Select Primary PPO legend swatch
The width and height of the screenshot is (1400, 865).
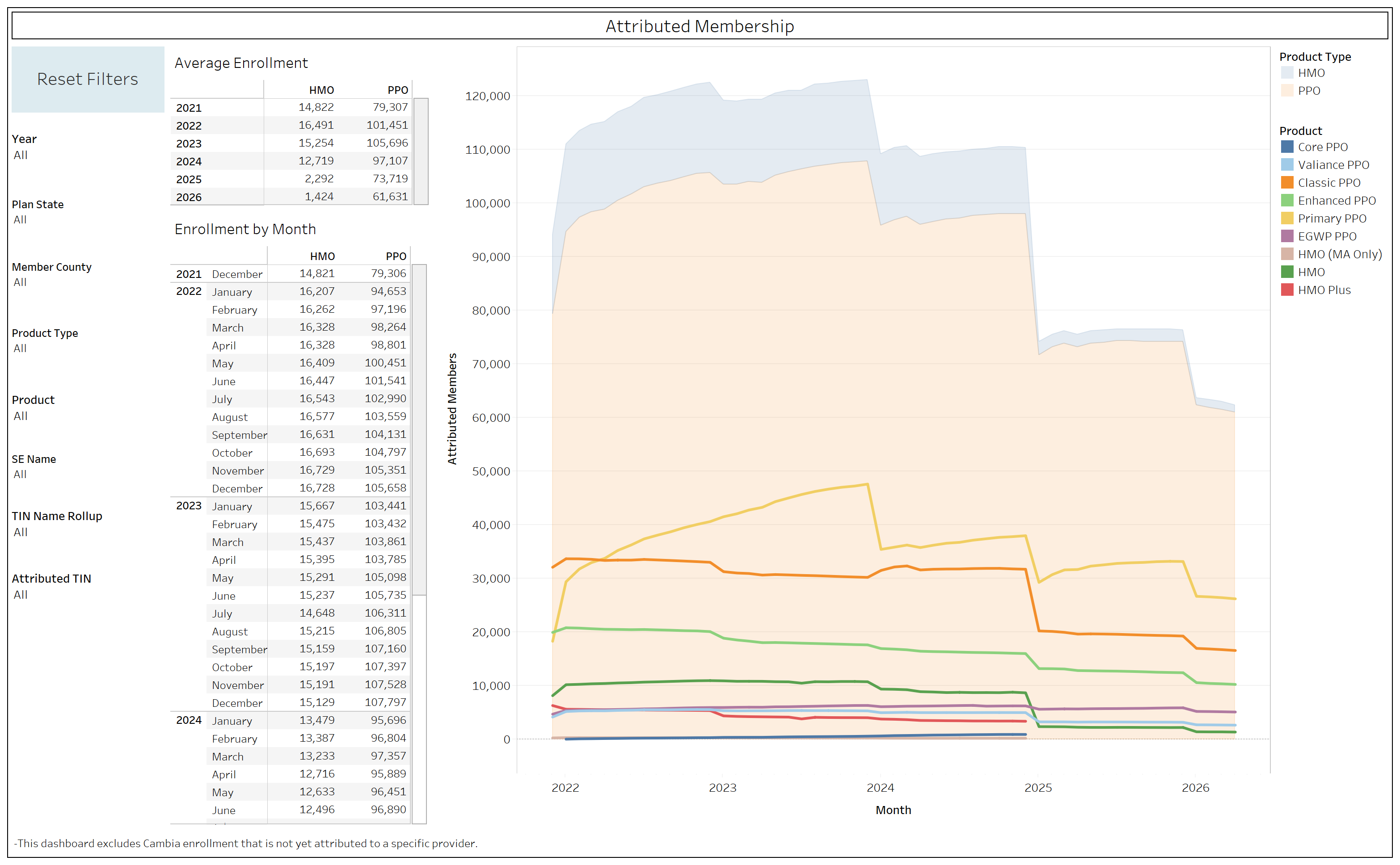(x=1286, y=218)
